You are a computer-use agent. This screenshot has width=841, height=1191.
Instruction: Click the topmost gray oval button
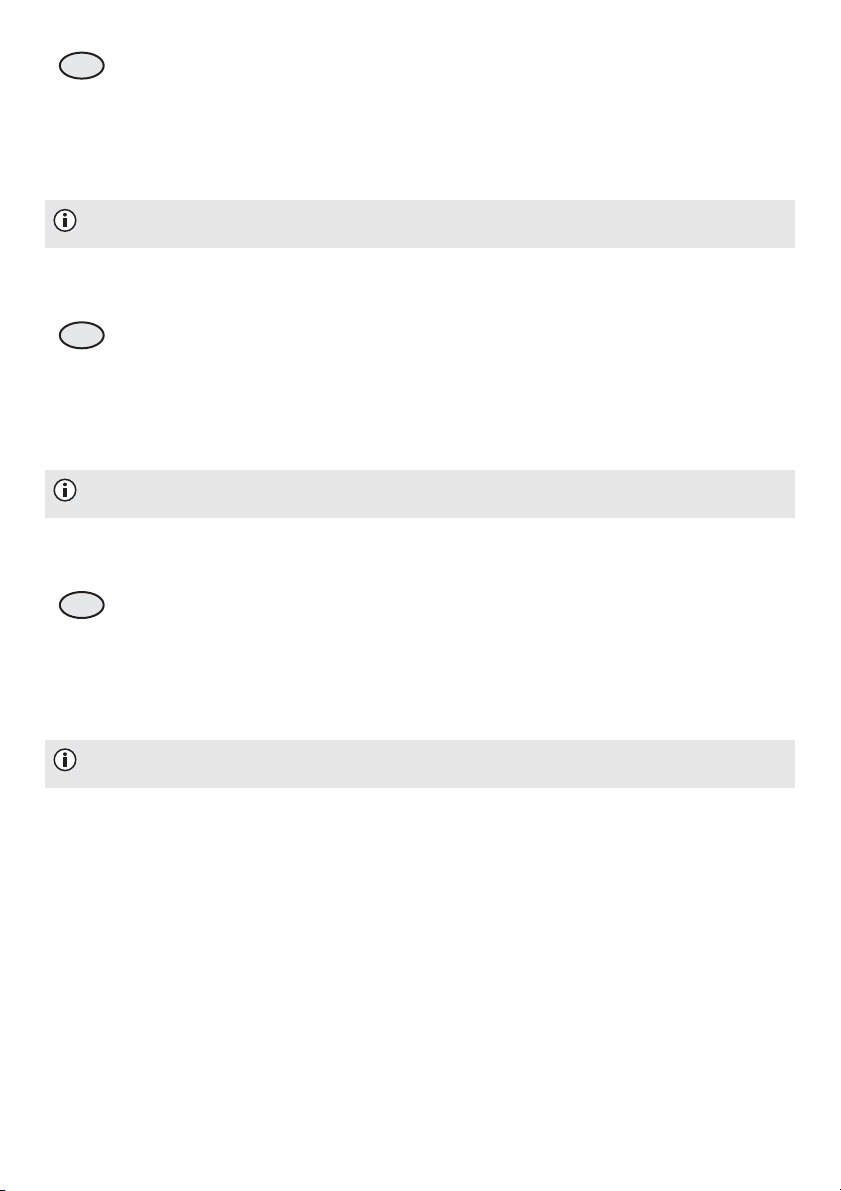81,67
